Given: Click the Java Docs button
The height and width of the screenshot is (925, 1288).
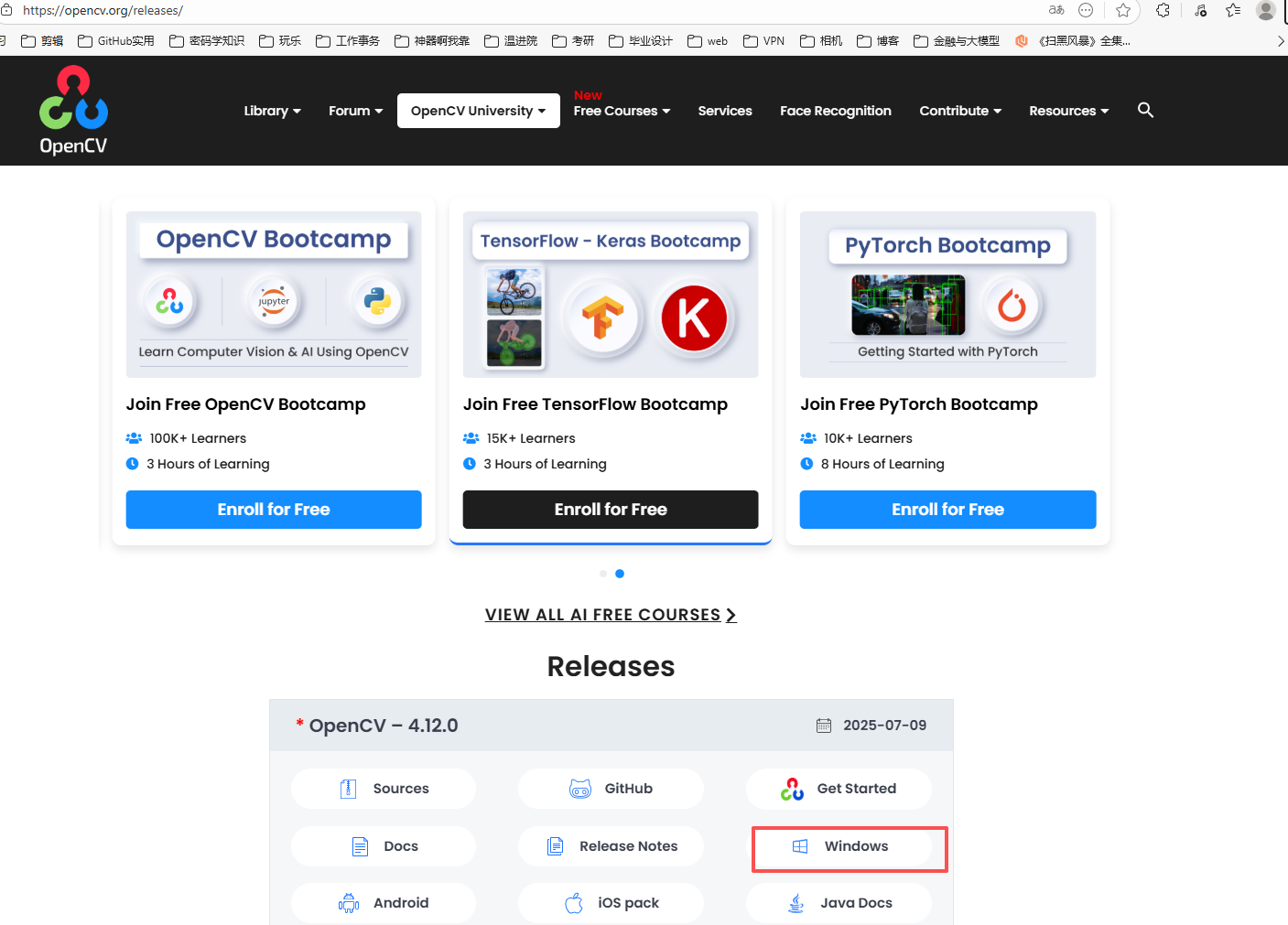Looking at the screenshot, I should [x=839, y=903].
